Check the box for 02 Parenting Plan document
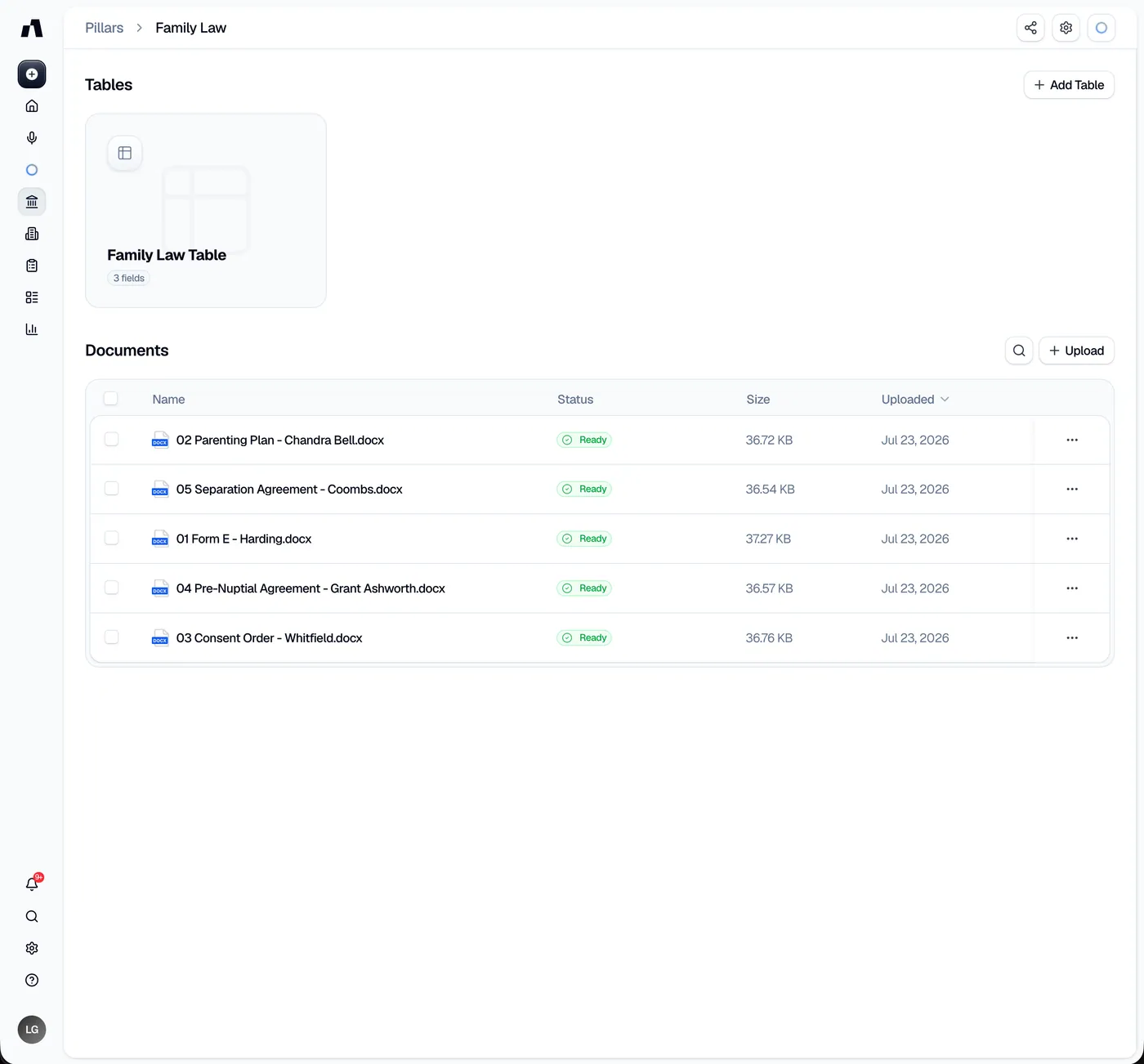The height and width of the screenshot is (1064, 1144). (112, 440)
